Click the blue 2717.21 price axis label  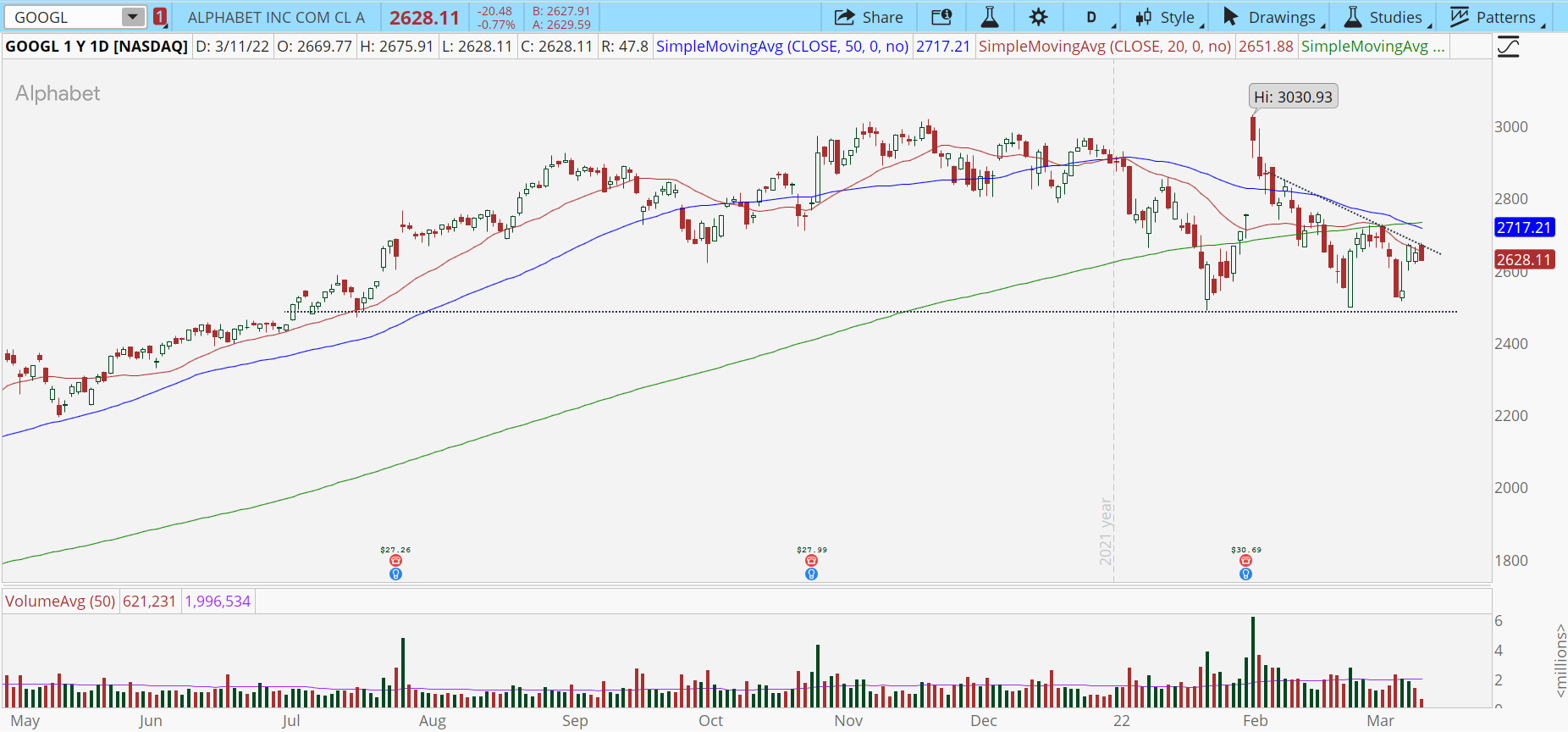coord(1523,227)
